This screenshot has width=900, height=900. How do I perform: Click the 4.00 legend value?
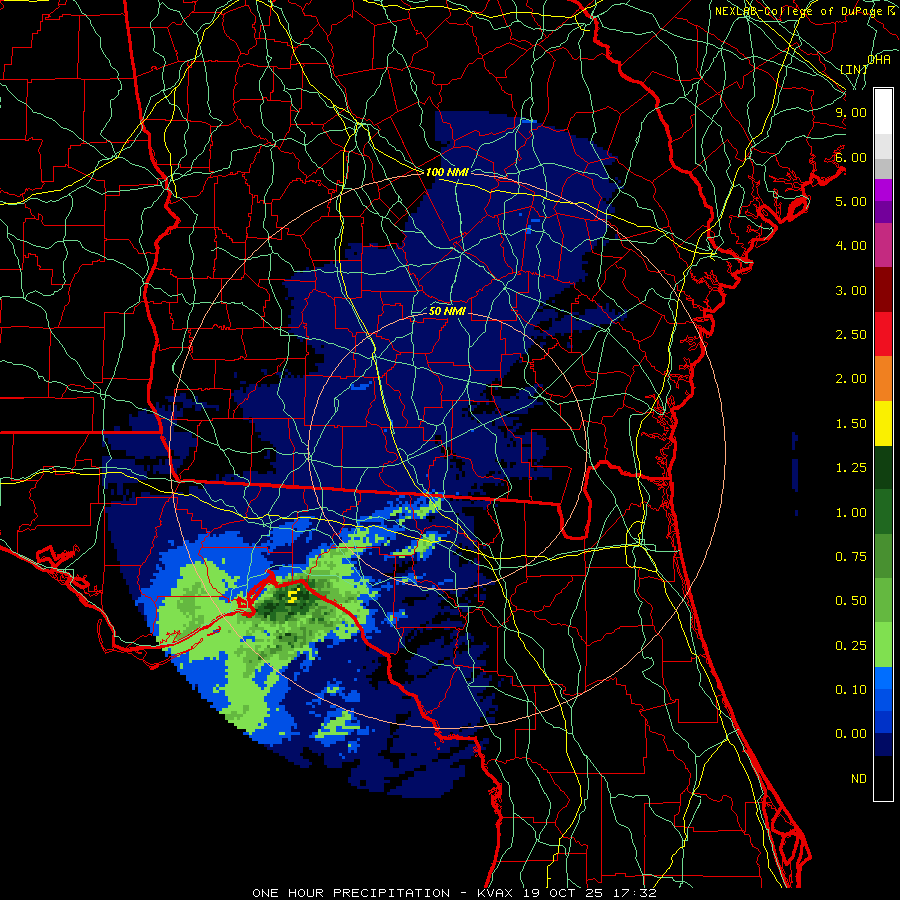[x=851, y=246]
